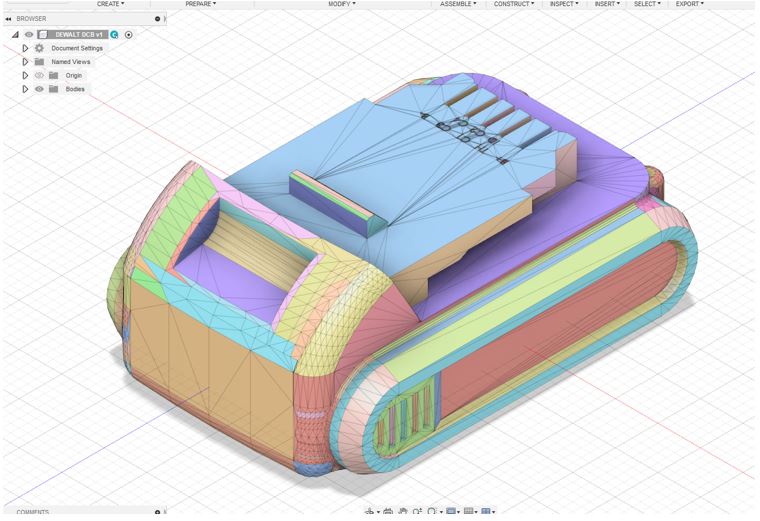Open the Display Settings dropdown arrow
760x521 pixels.
(459, 512)
